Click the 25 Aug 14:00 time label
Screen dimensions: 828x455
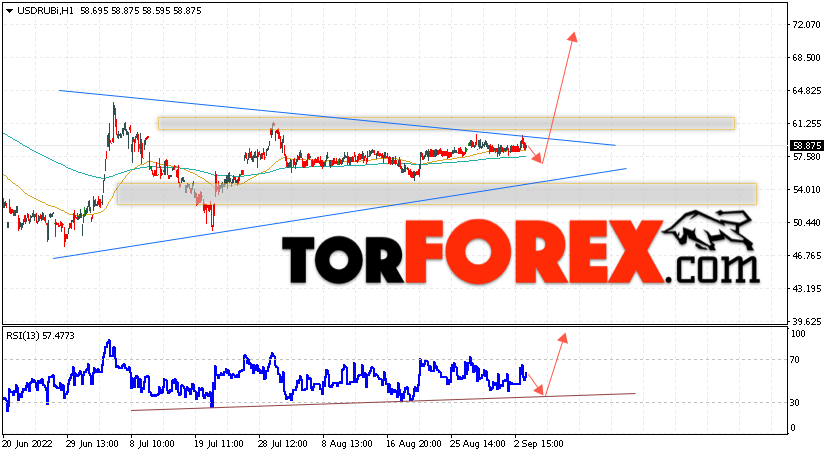click(x=477, y=444)
